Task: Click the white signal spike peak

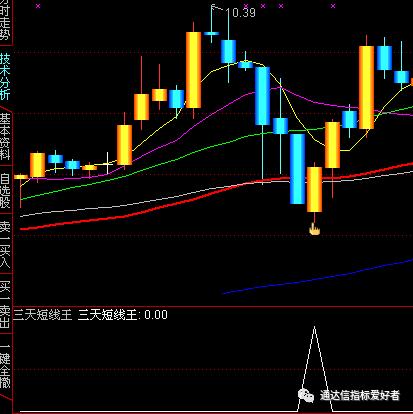Action: click(314, 327)
